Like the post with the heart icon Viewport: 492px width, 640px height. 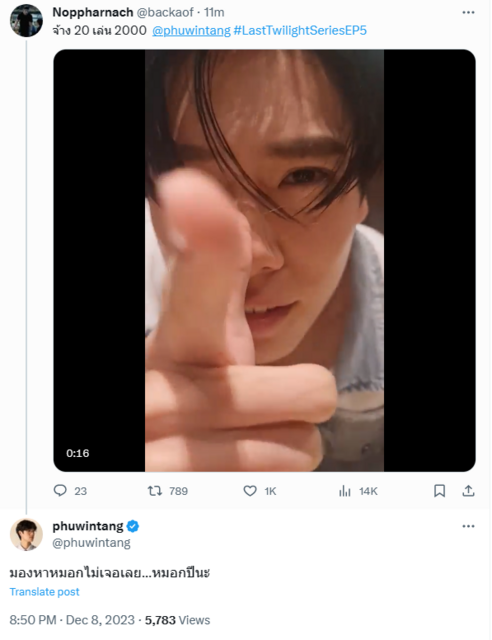250,491
